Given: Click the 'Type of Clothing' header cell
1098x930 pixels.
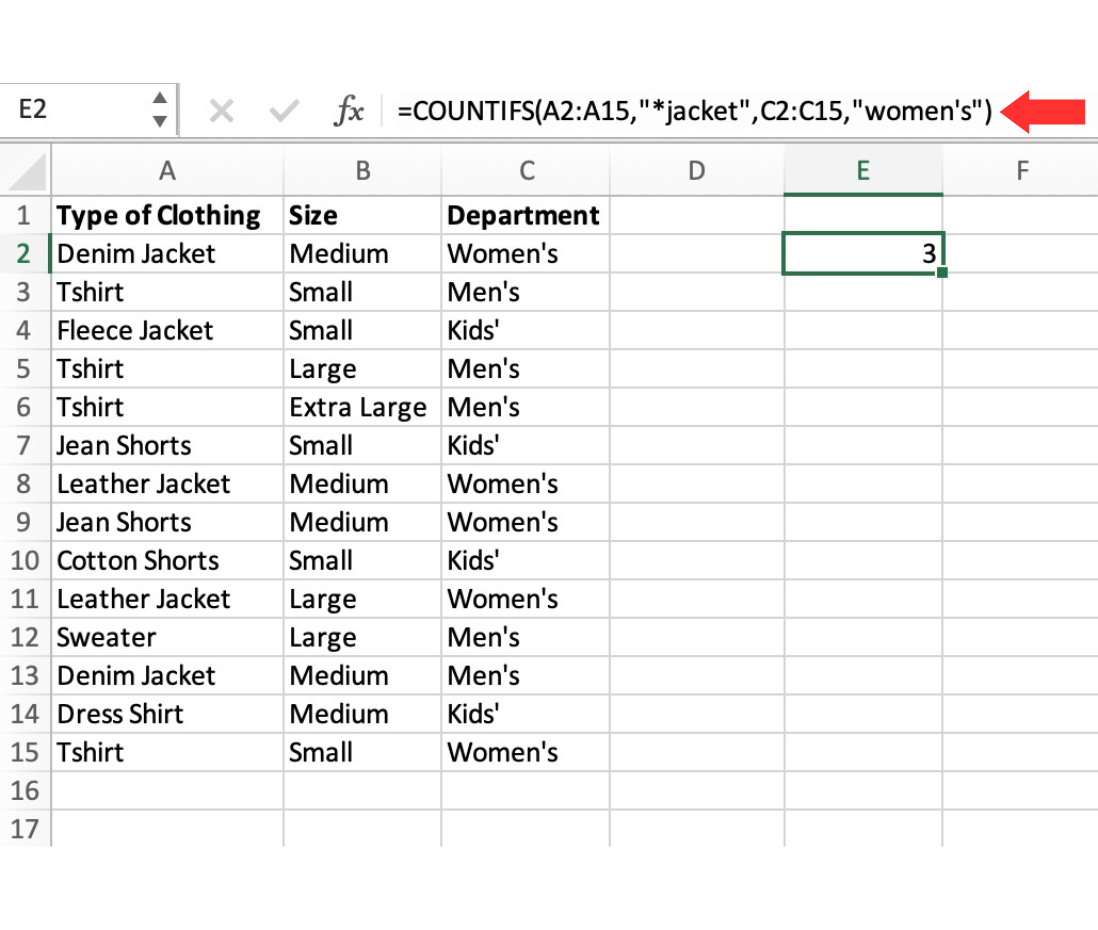Looking at the screenshot, I should (x=167, y=216).
